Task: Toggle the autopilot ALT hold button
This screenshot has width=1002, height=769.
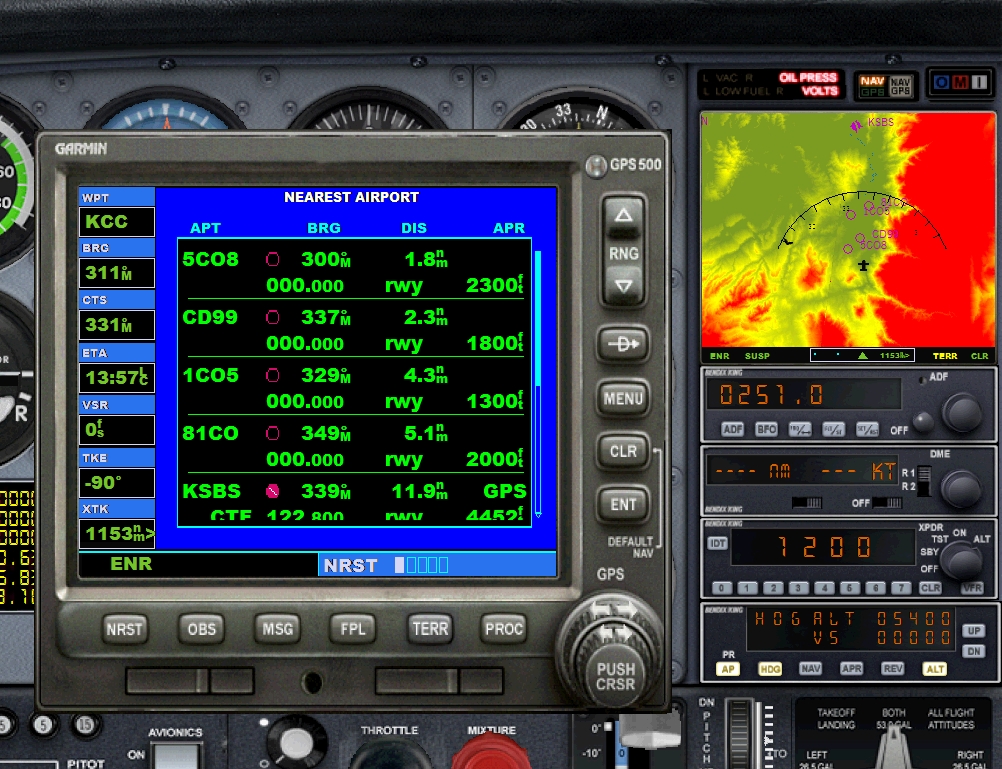Action: (x=934, y=669)
